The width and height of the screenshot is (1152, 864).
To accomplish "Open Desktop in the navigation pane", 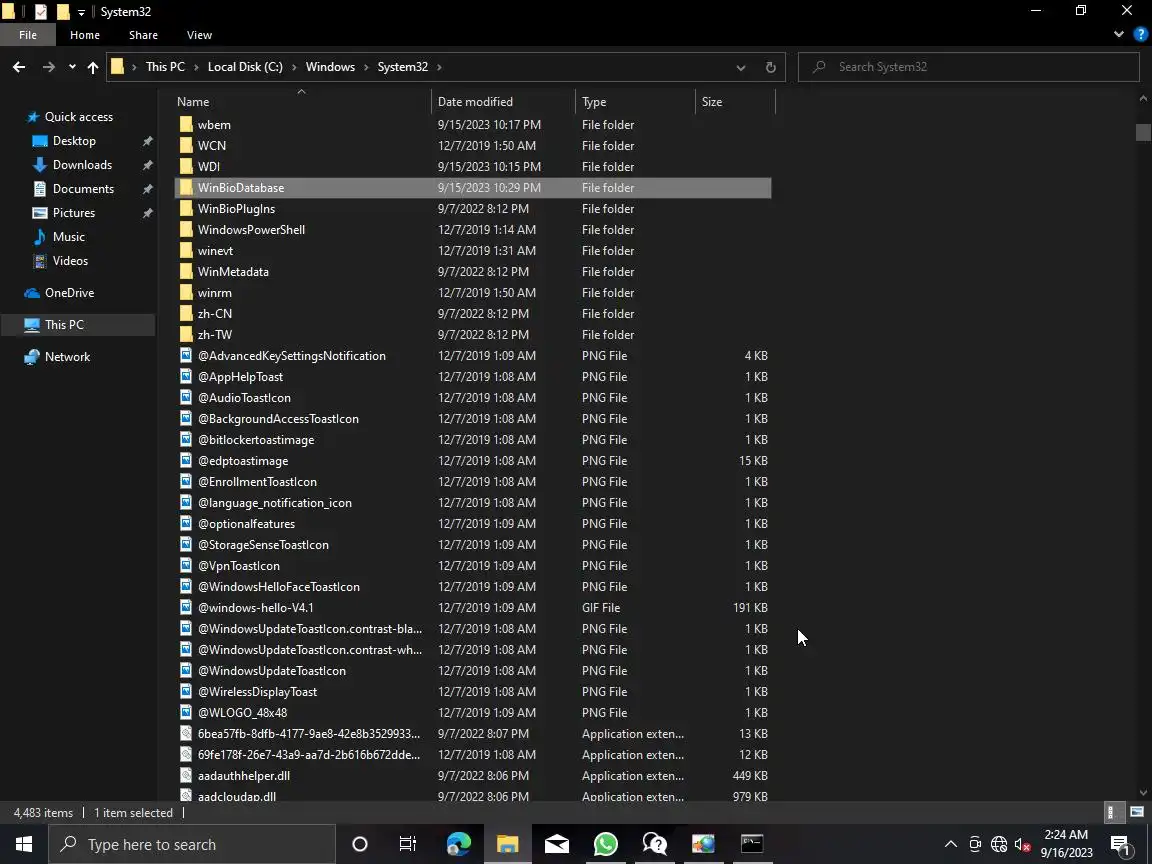I will 73,141.
